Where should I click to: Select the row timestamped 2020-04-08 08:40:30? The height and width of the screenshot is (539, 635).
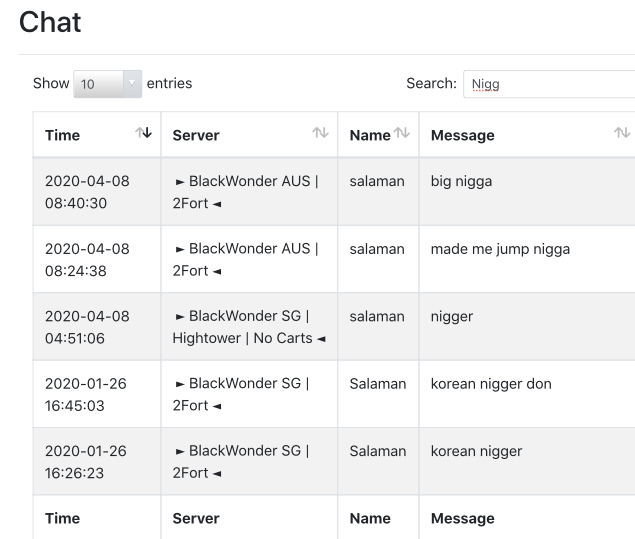tap(334, 192)
